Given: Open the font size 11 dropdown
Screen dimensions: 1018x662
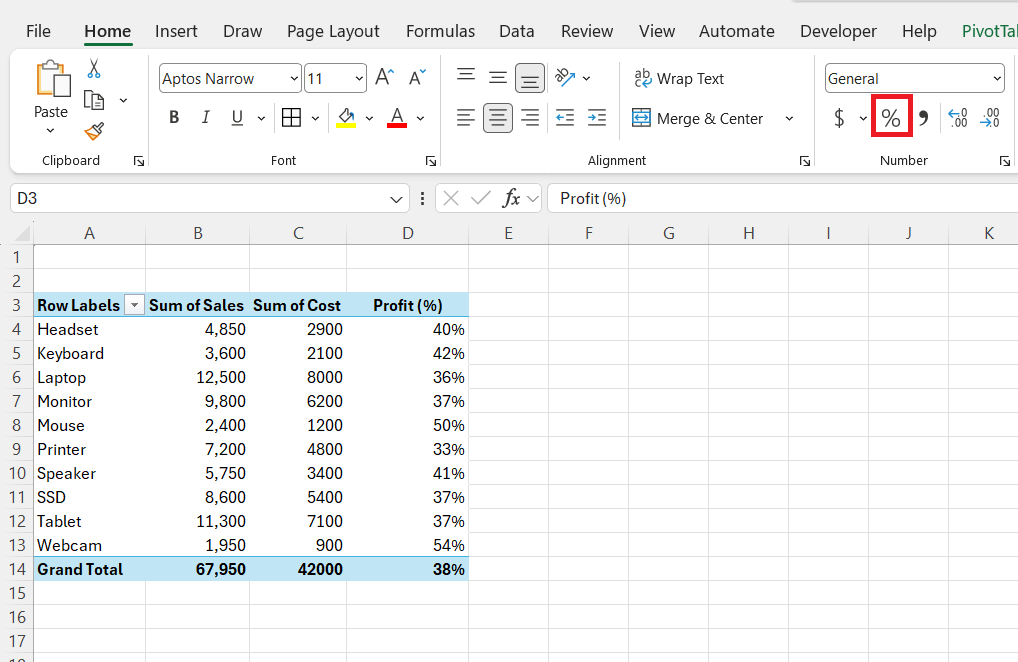Looking at the screenshot, I should tap(359, 79).
